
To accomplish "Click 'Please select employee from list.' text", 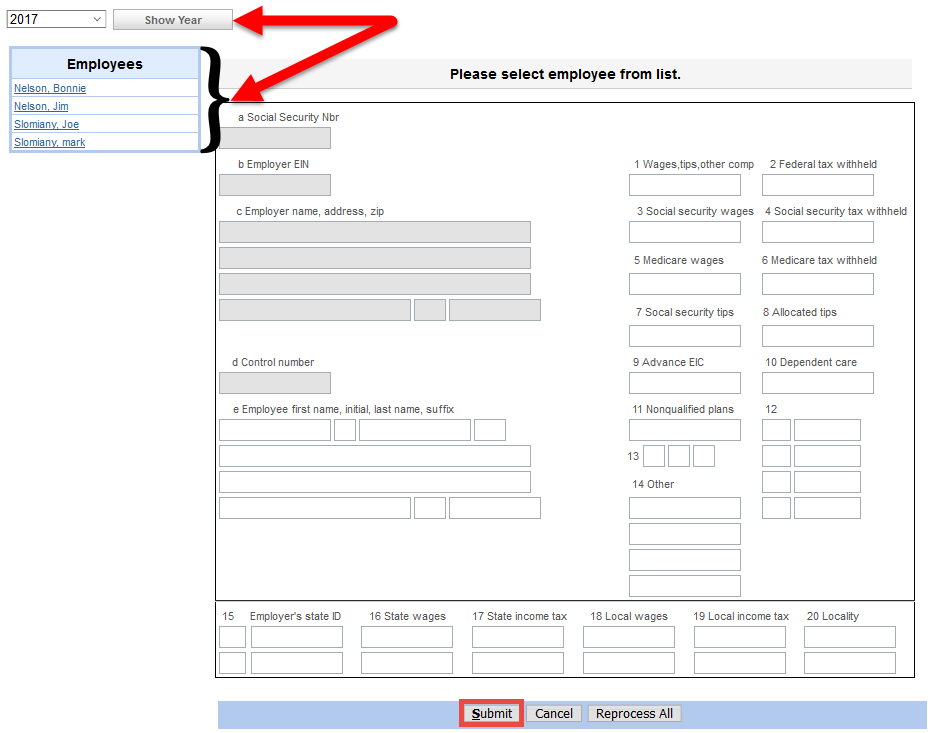I will pos(565,74).
